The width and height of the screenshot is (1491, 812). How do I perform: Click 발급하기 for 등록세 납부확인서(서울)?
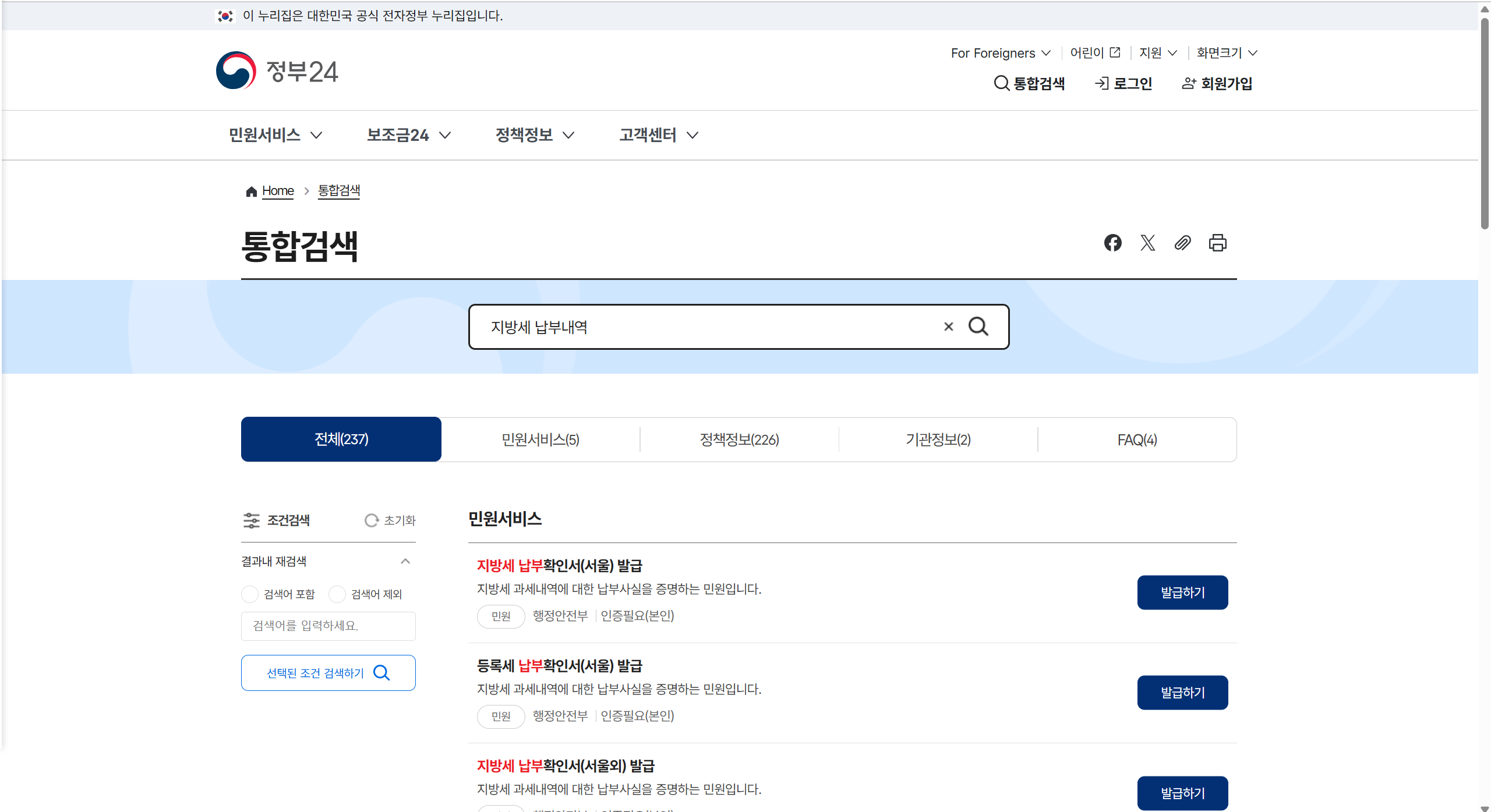tap(1182, 692)
